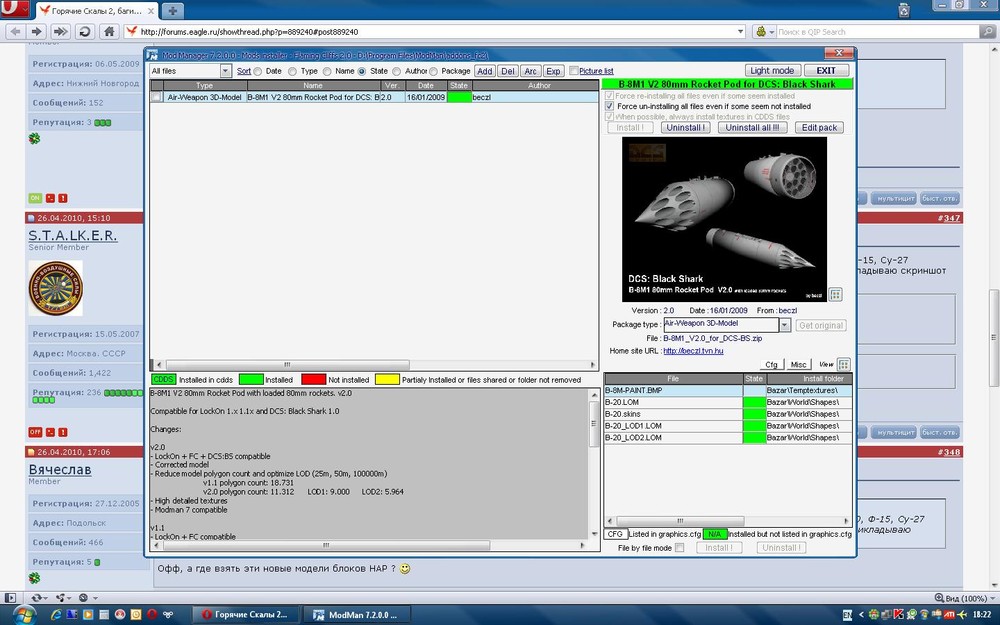The height and width of the screenshot is (625, 1000).
Task: Go forward with the browser forward arrow
Action: tap(37, 31)
